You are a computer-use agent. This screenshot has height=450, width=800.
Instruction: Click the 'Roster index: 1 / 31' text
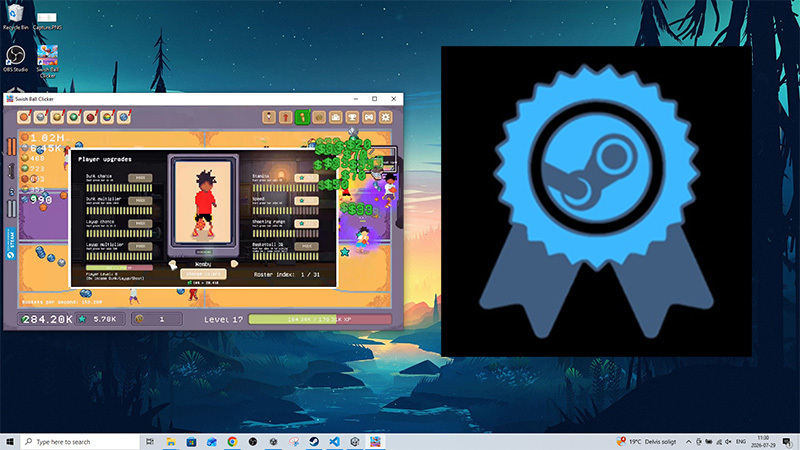tap(287, 274)
